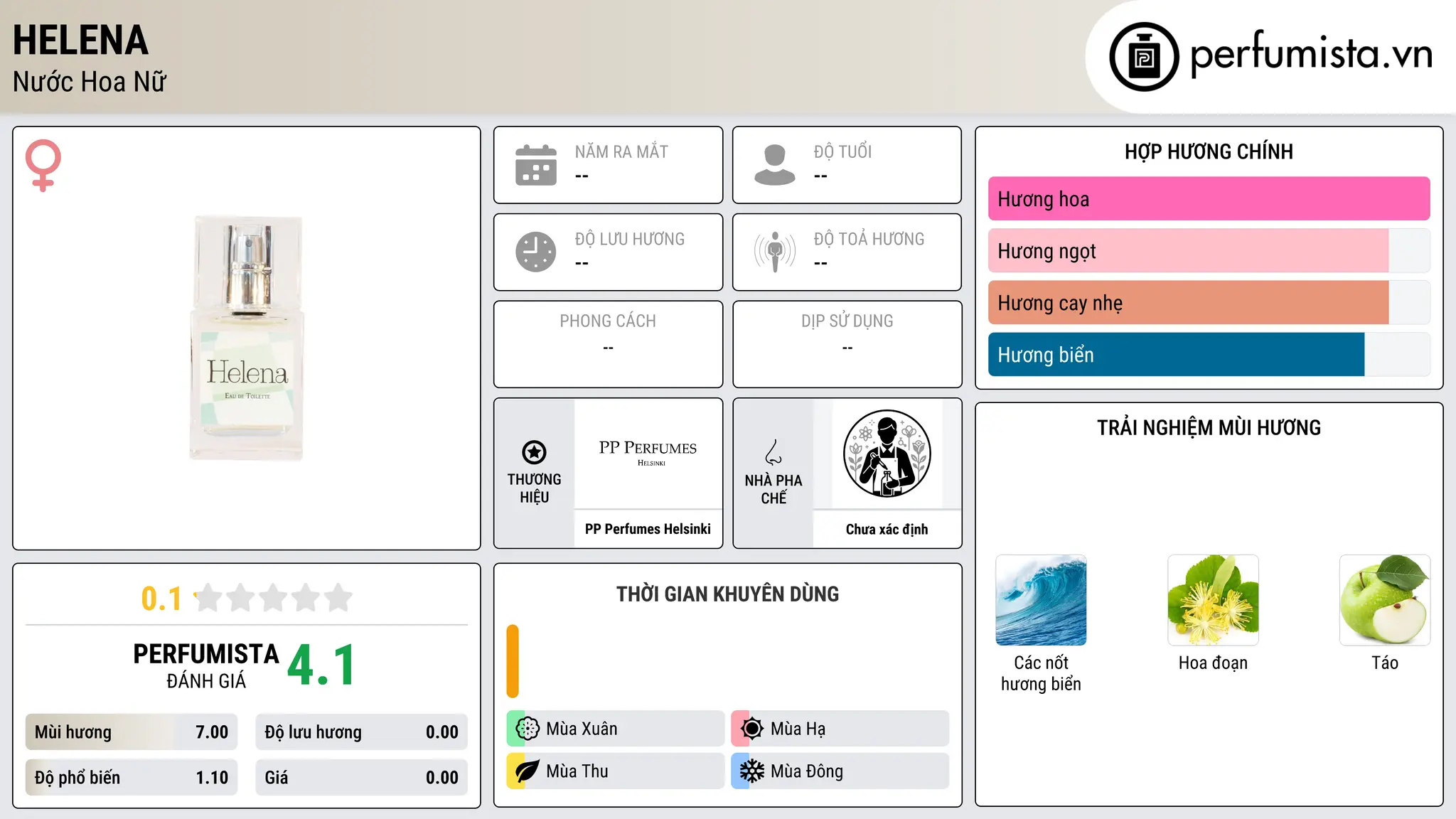Screen dimensions: 1456x819
Task: Select the Mùa Đông season bar
Action: tap(840, 771)
